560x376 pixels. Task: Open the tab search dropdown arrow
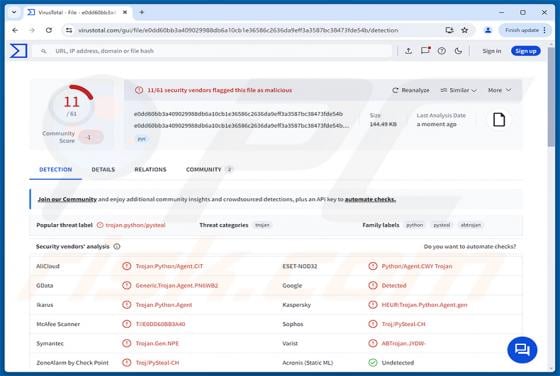tap(14, 12)
